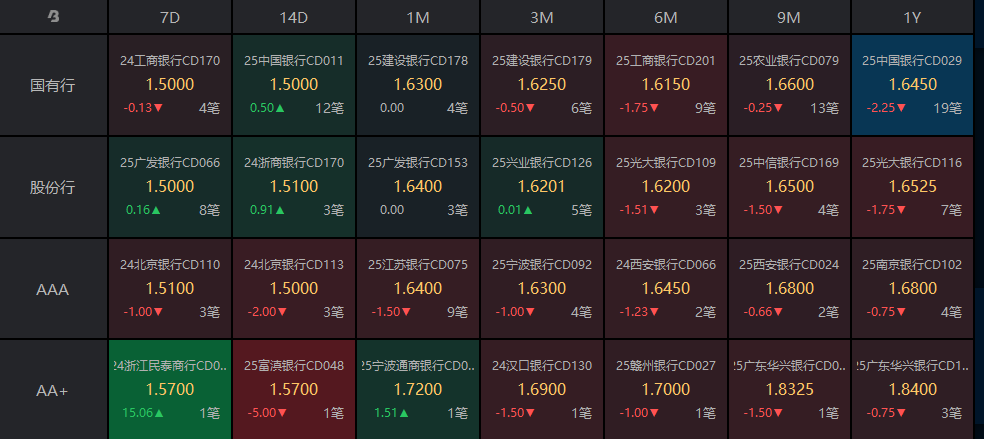The width and height of the screenshot is (984, 439).
Task: Open the 25中国银行CD011 quote cell
Action: tap(294, 85)
